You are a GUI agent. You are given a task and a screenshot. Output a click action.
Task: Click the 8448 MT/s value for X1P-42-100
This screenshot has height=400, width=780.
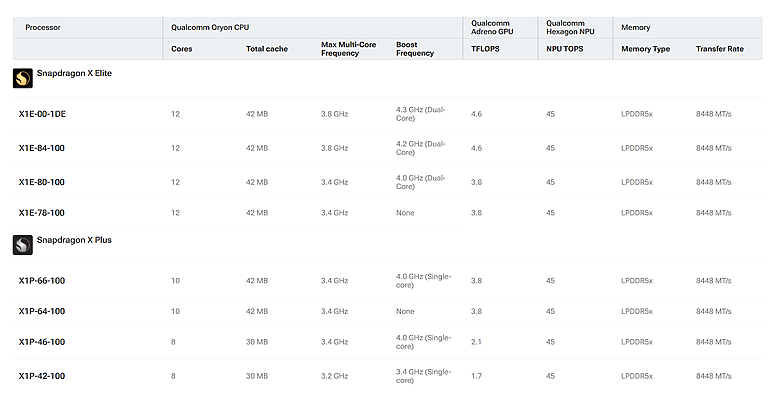tap(714, 376)
